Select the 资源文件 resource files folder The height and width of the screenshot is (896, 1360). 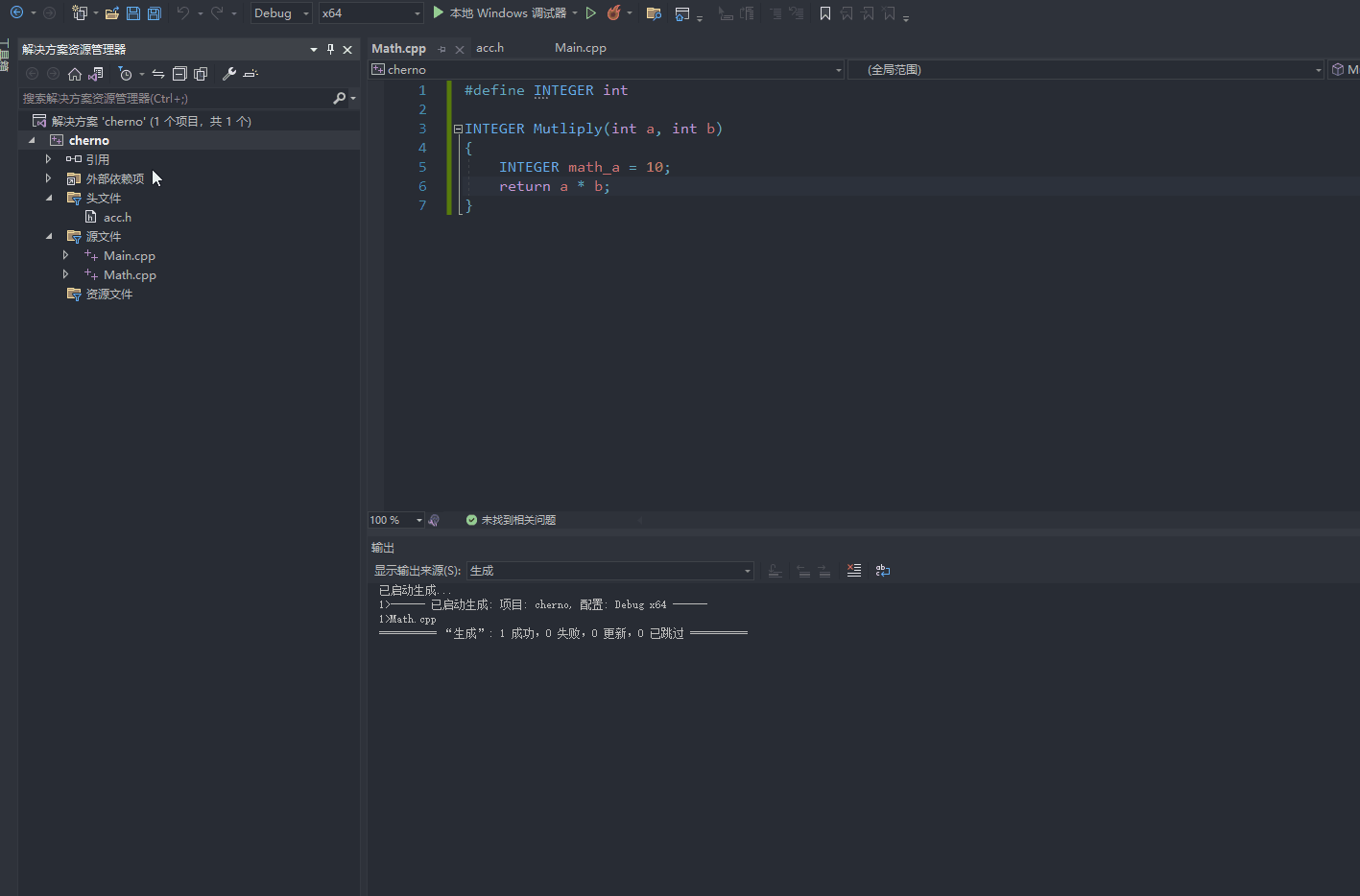(x=100, y=294)
